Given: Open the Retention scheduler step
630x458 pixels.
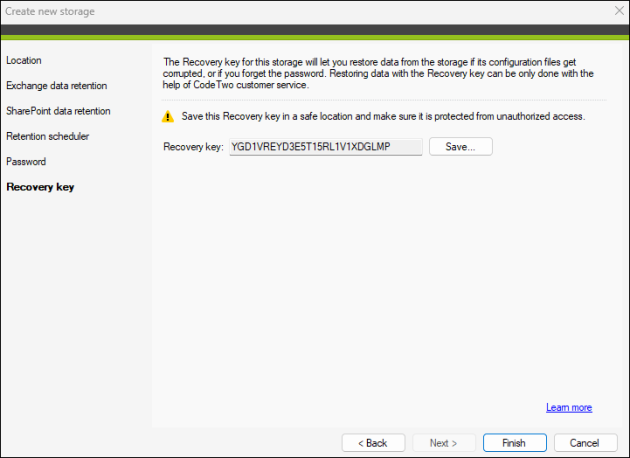Looking at the screenshot, I should click(47, 136).
